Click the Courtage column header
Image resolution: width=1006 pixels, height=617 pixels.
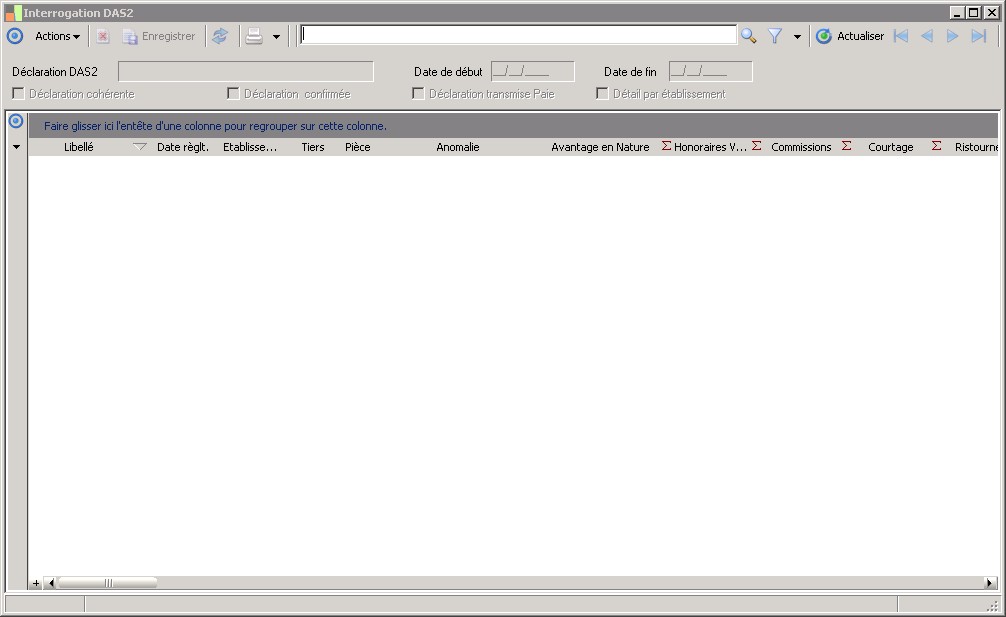pyautogui.click(x=891, y=147)
